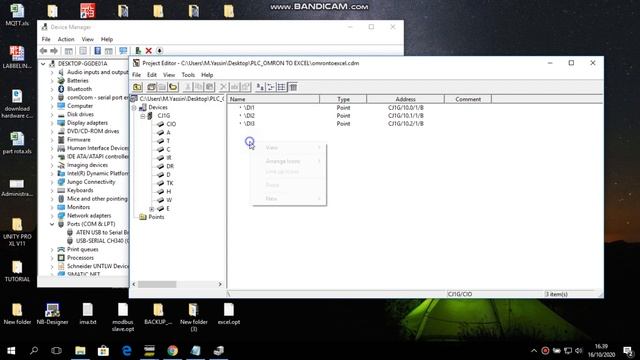Open the Help menu in Project Editor
The width and height of the screenshot is (640, 360).
pos(207,75)
